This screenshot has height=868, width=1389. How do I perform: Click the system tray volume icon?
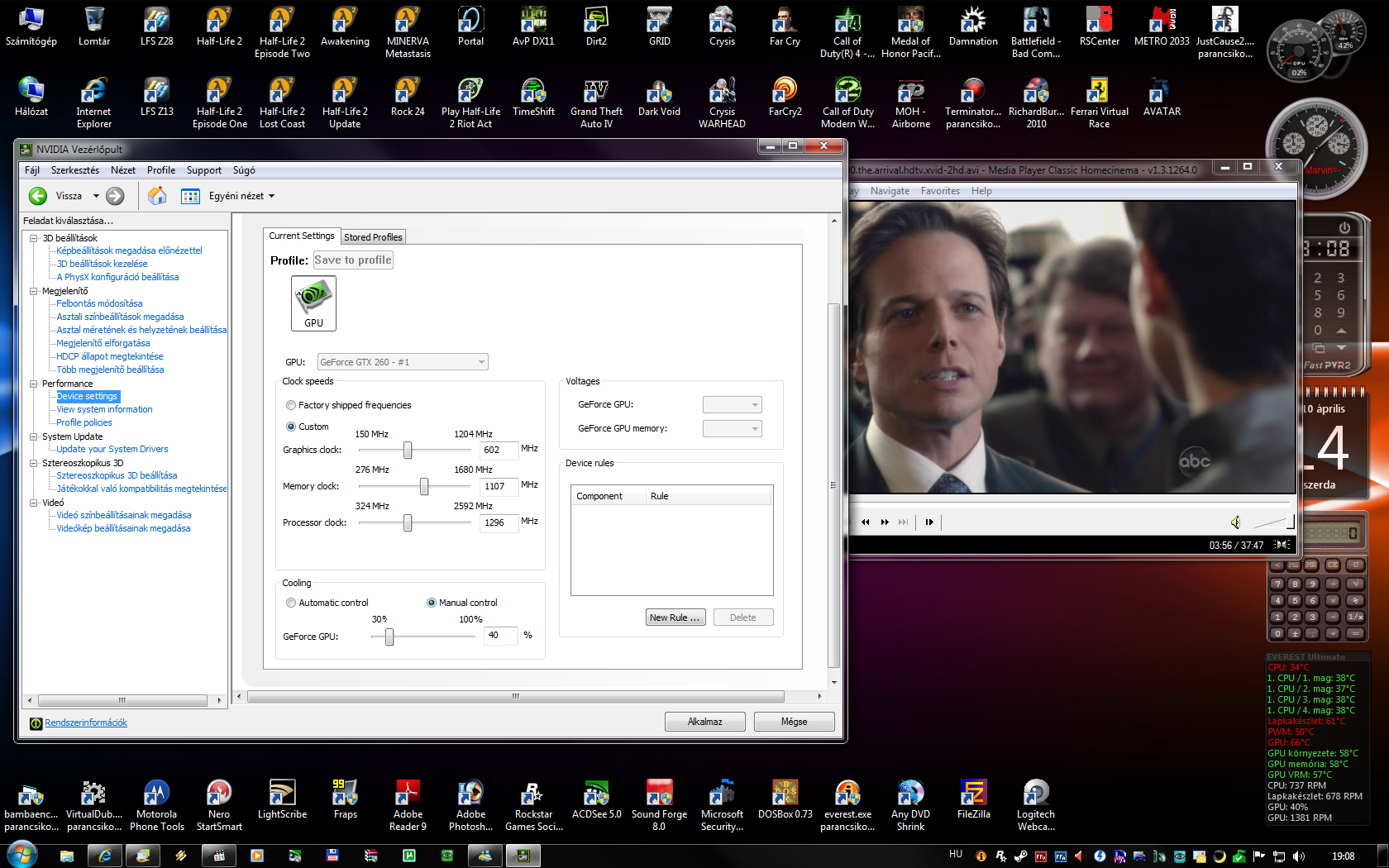click(x=1299, y=856)
